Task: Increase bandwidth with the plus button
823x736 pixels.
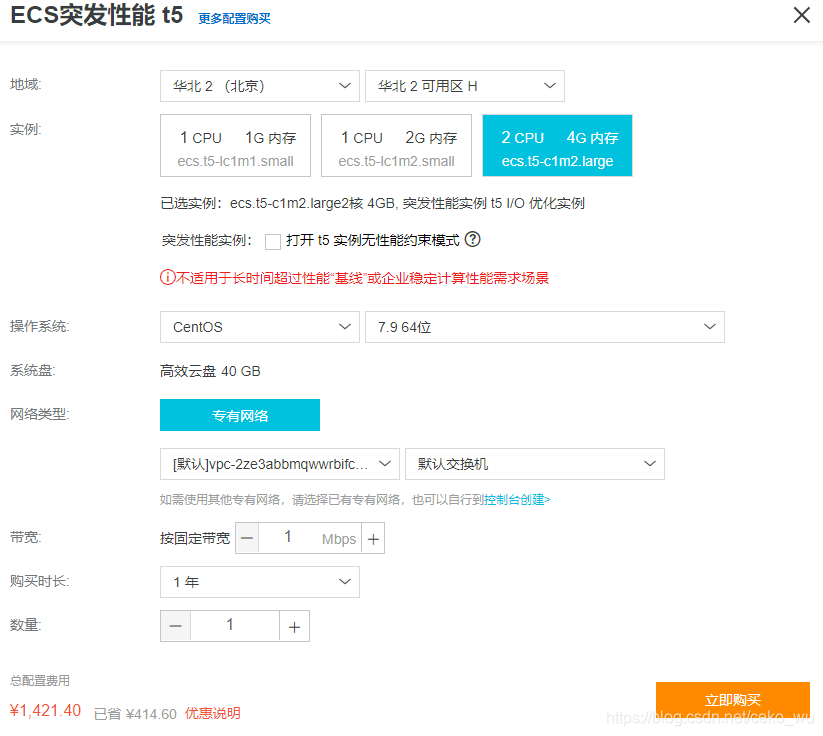Action: click(373, 538)
